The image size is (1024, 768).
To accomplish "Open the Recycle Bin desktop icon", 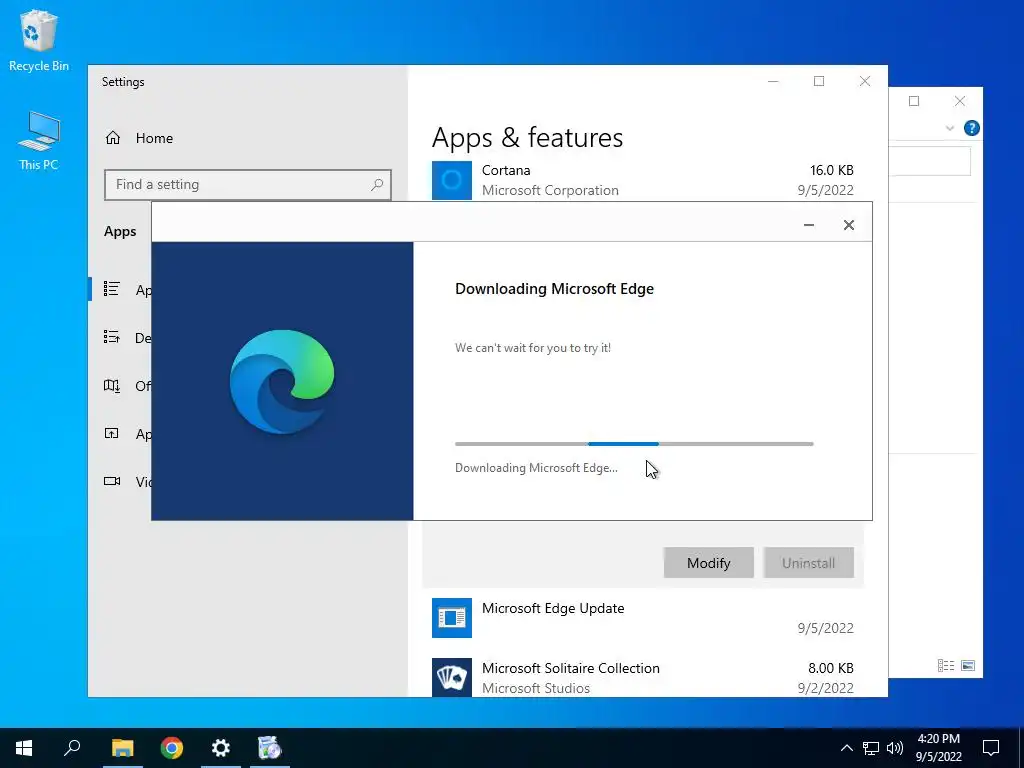I will point(39,40).
